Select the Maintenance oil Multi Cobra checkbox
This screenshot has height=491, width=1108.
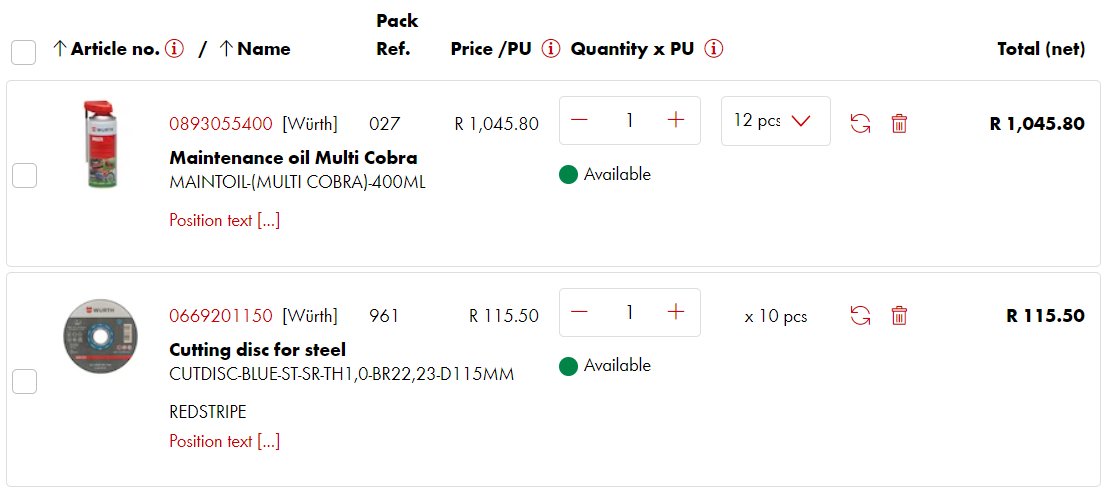[24, 176]
